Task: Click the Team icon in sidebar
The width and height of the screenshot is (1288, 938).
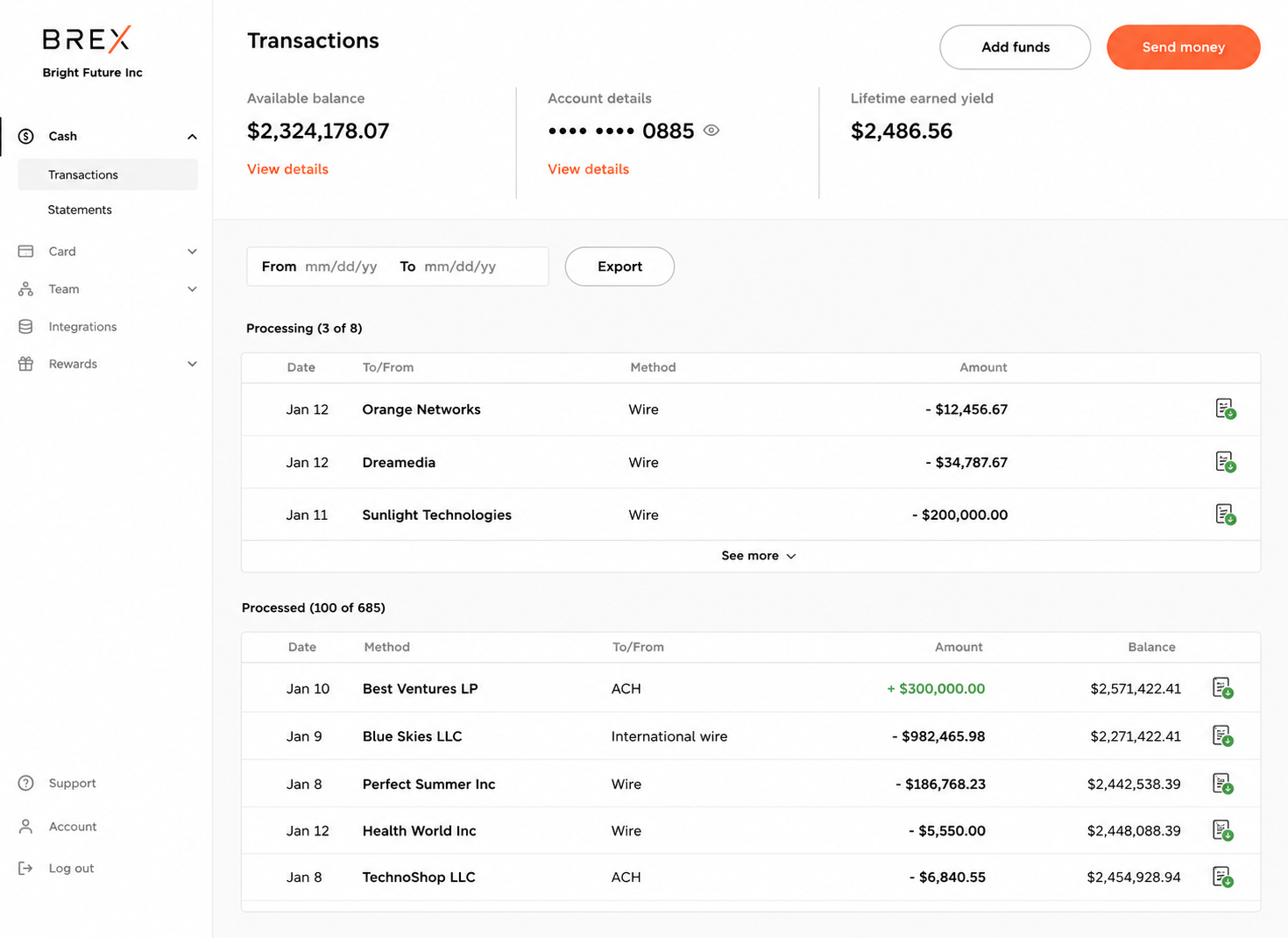Action: 26,289
